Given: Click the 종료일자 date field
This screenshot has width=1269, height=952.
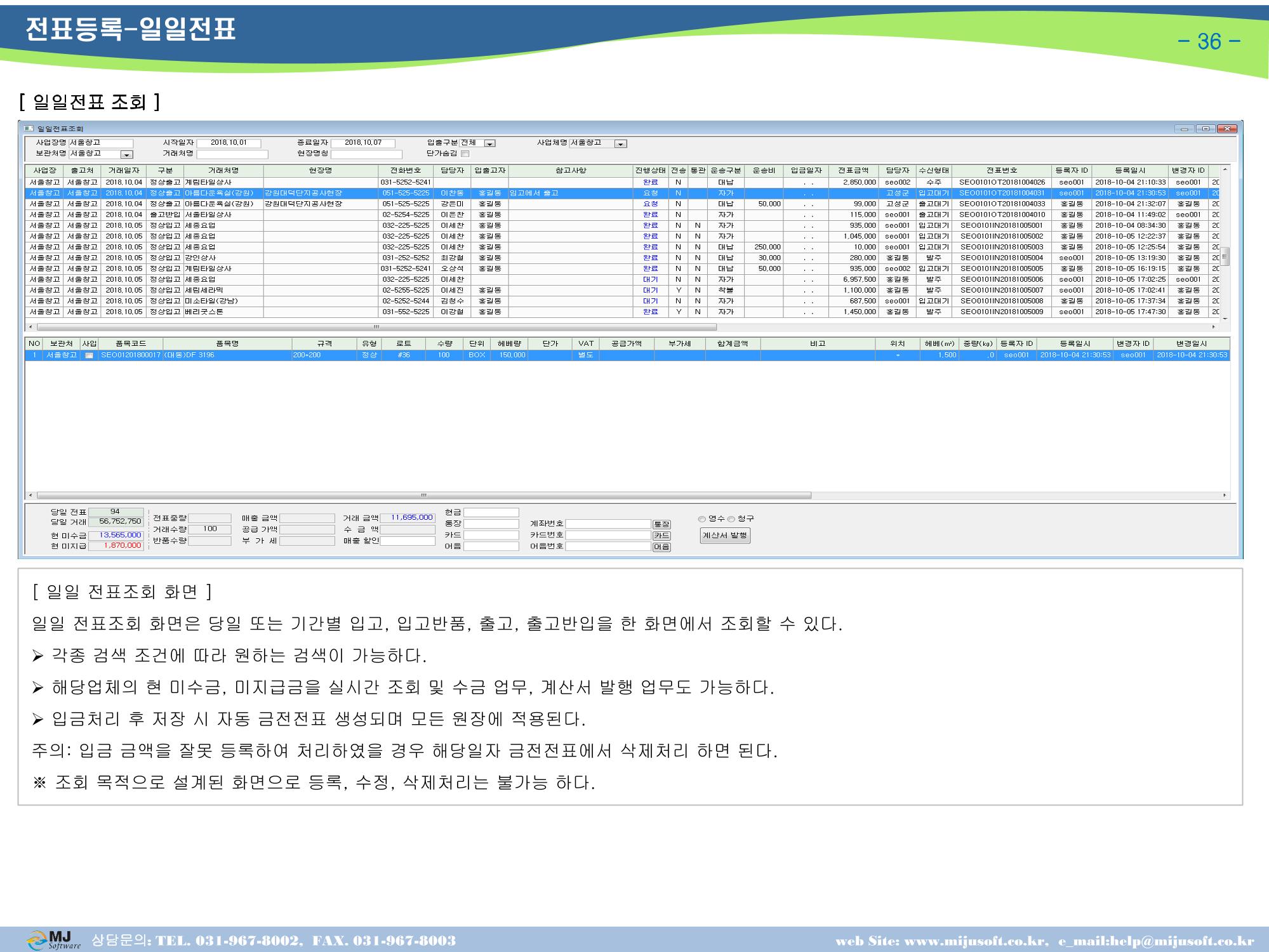Looking at the screenshot, I should pos(363,143).
